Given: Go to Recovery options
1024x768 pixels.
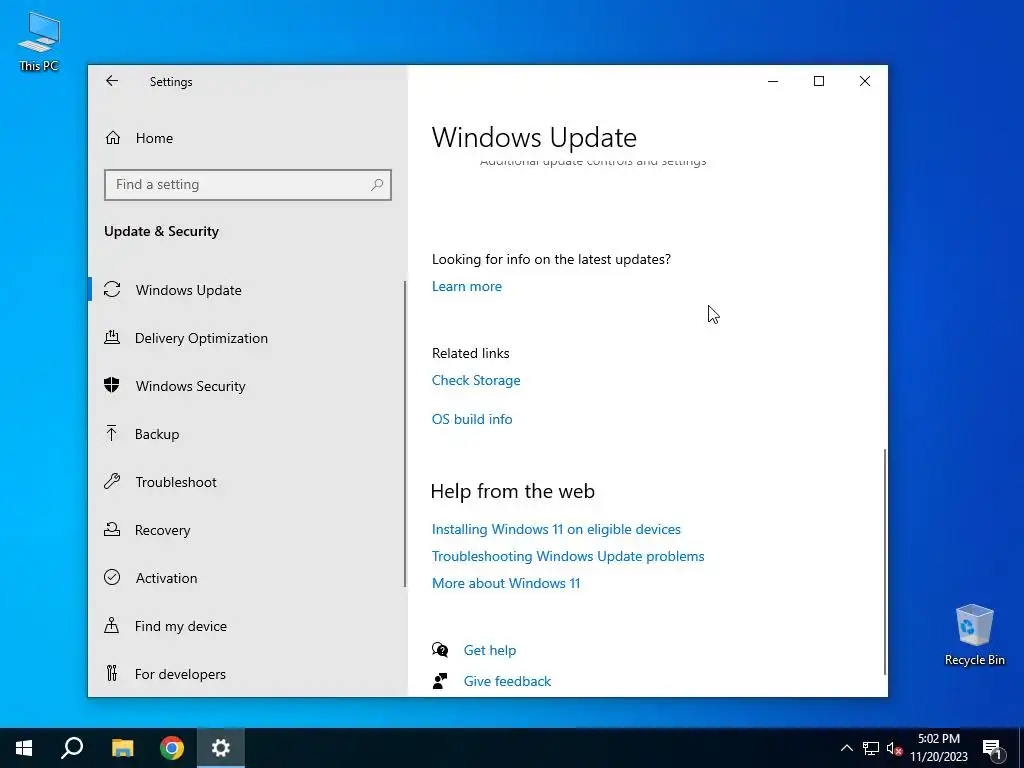Looking at the screenshot, I should 247,530.
